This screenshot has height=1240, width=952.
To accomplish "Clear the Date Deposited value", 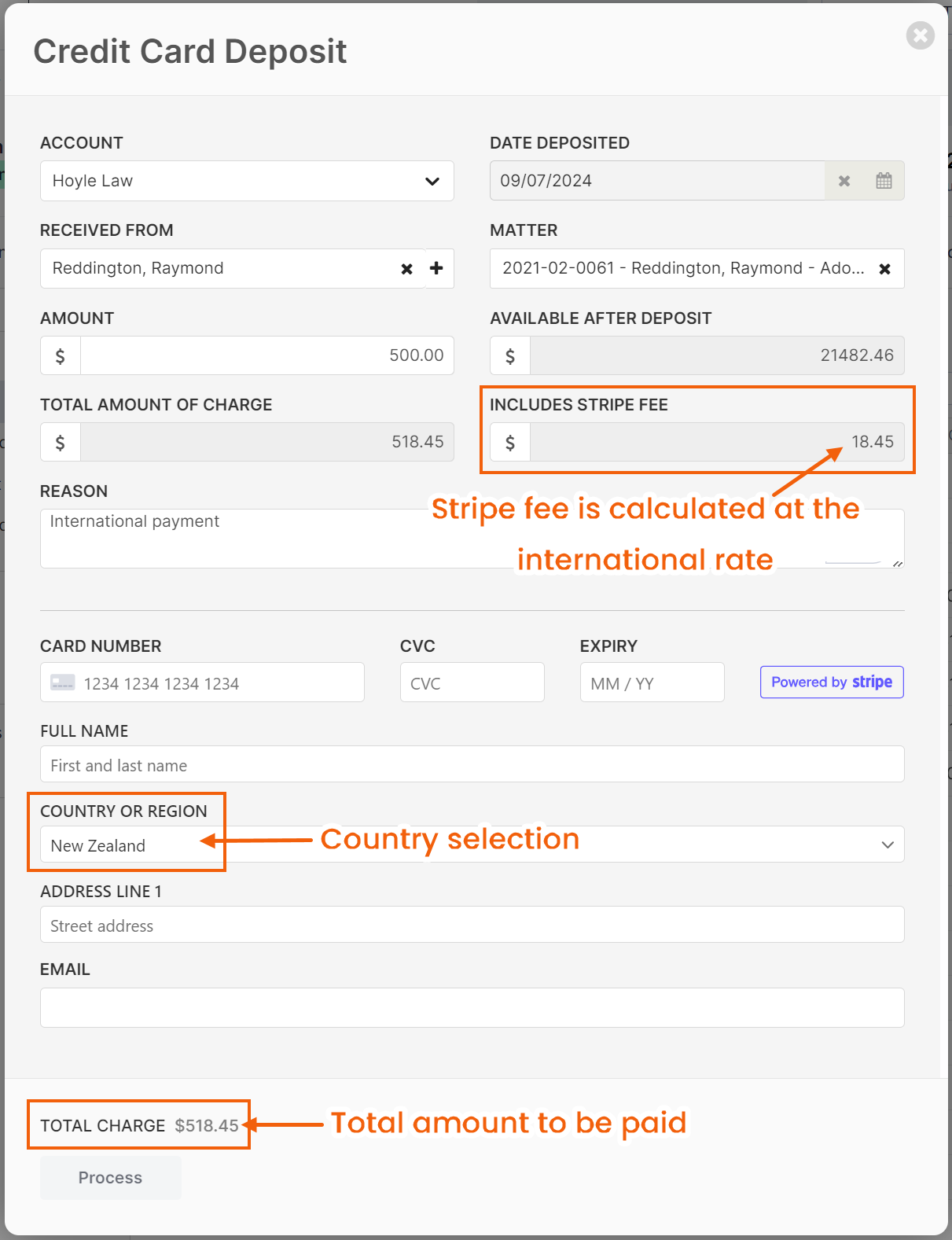I will pos(844,181).
